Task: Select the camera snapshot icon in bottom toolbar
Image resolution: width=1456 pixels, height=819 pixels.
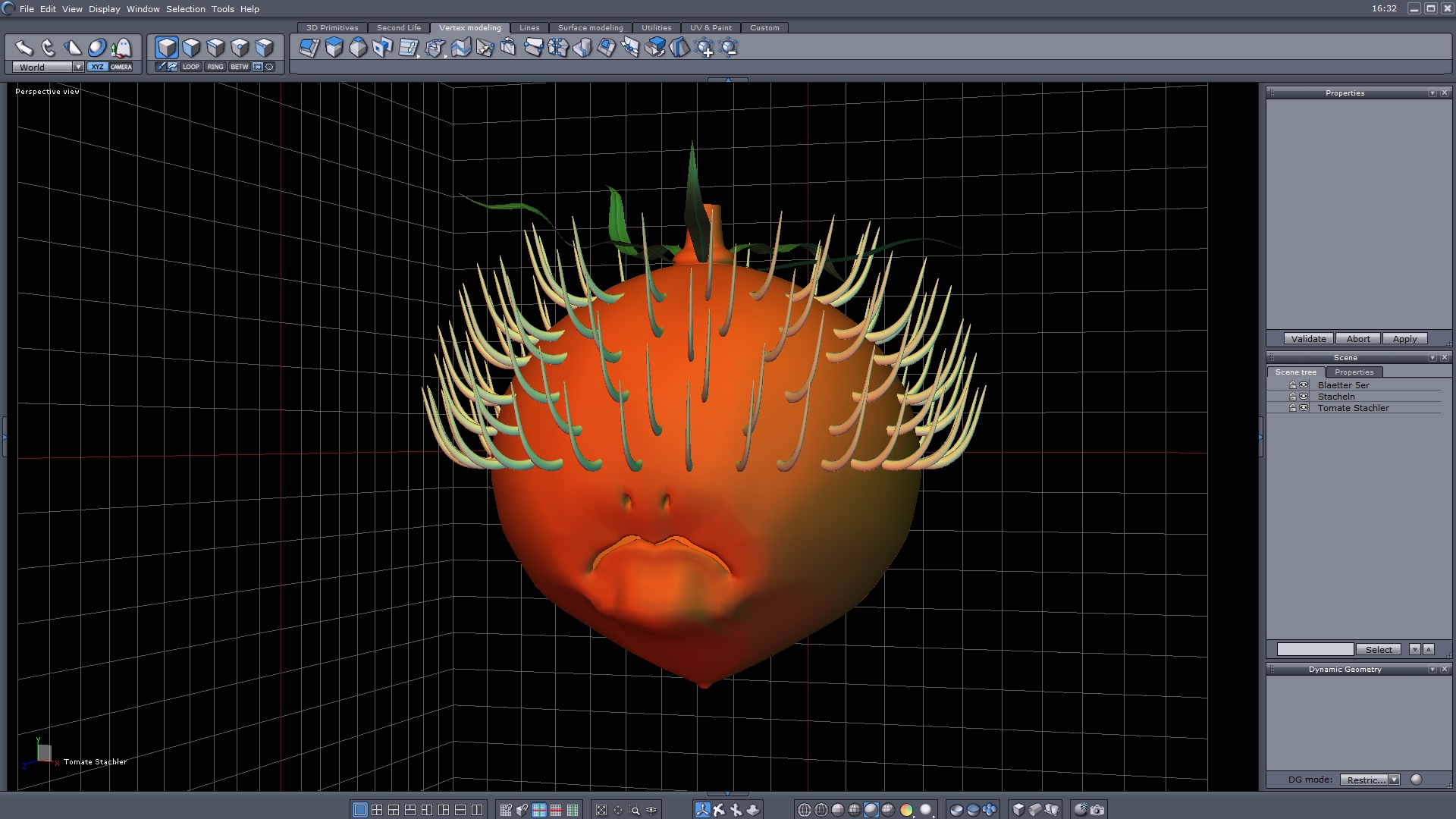Action: 1097,810
